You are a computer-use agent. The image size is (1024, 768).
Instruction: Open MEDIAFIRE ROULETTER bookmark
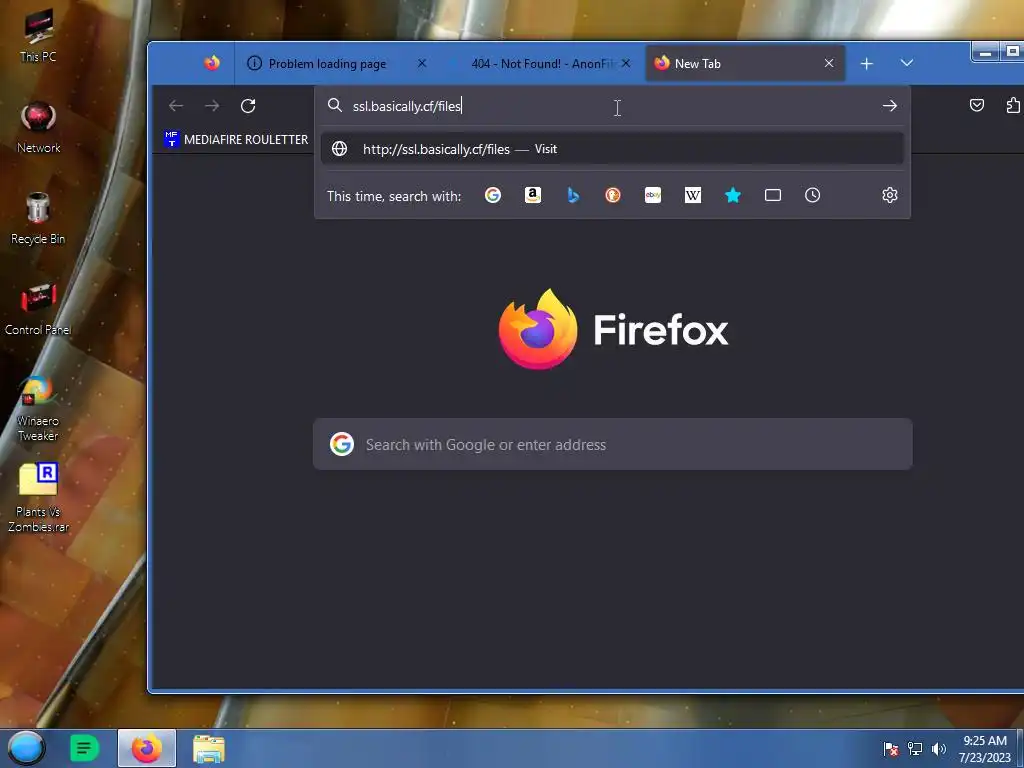(x=236, y=139)
